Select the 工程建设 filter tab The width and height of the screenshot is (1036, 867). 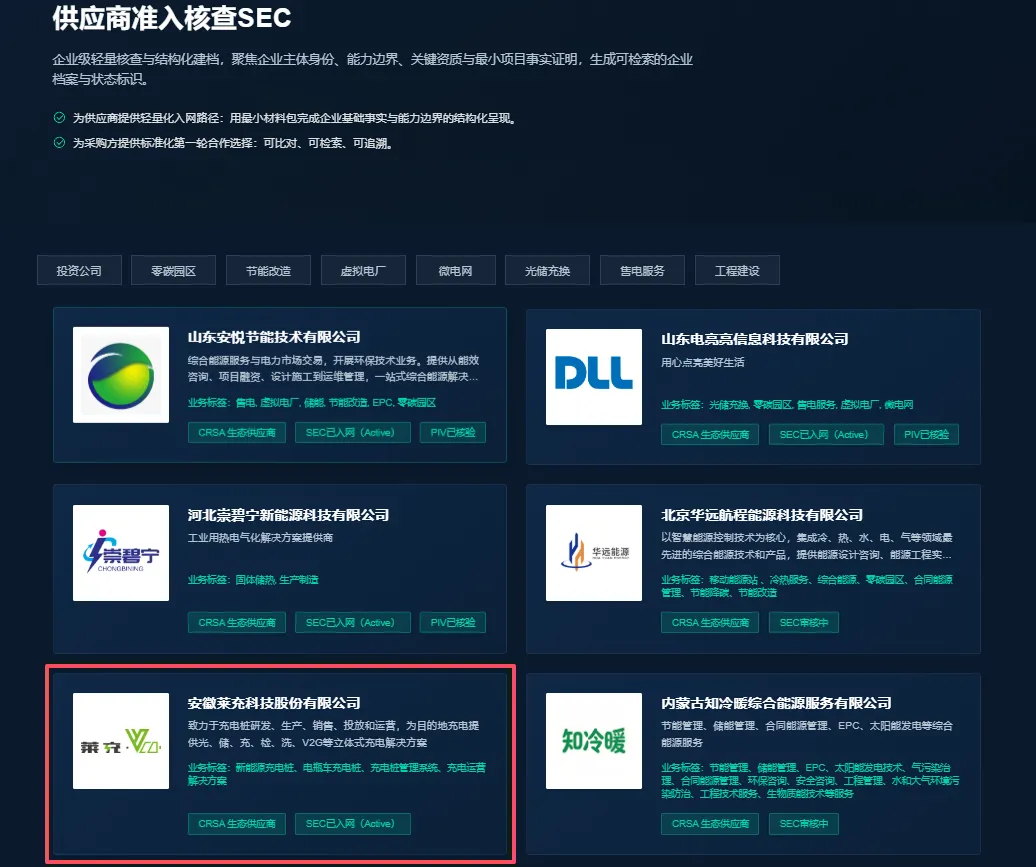tap(737, 270)
